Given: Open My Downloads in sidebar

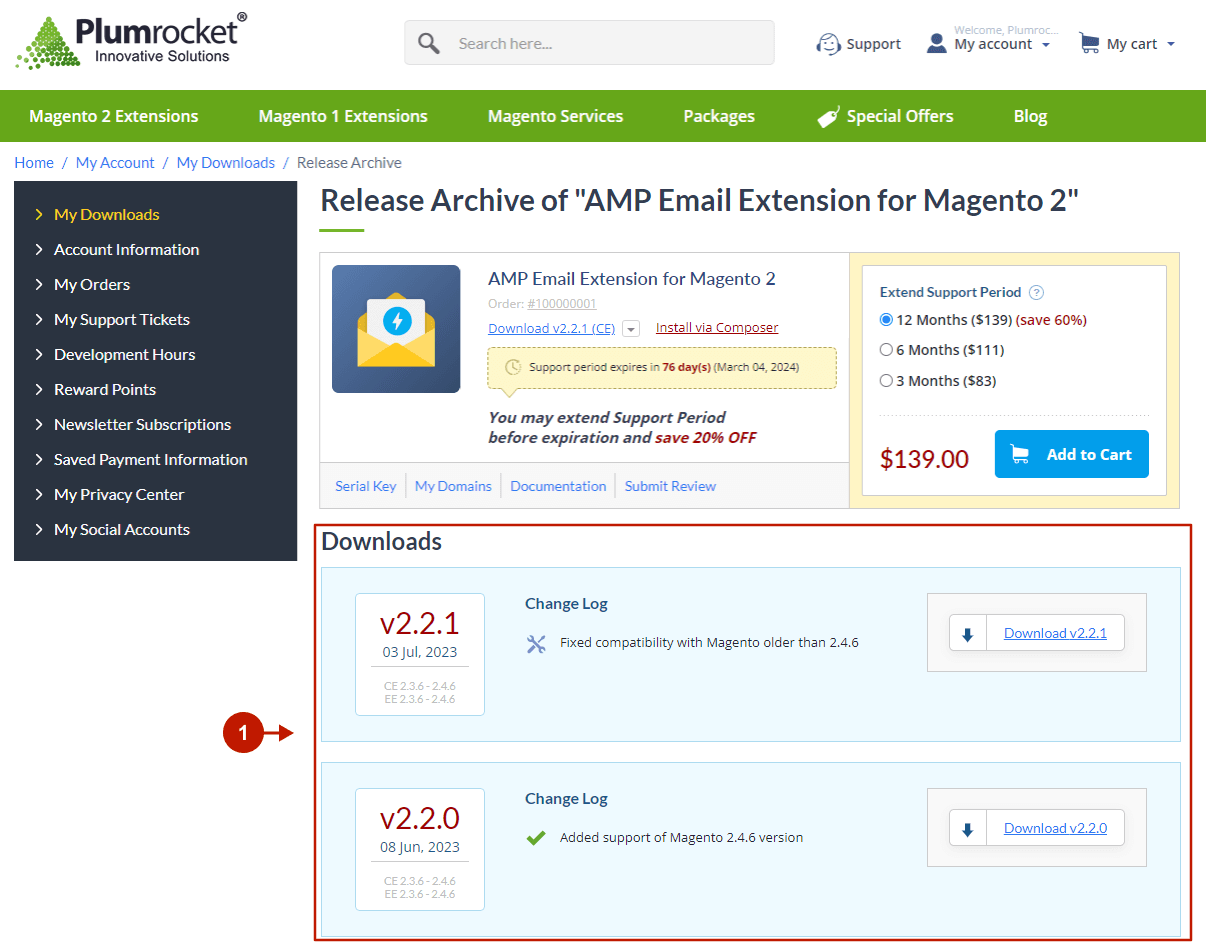Looking at the screenshot, I should (107, 214).
